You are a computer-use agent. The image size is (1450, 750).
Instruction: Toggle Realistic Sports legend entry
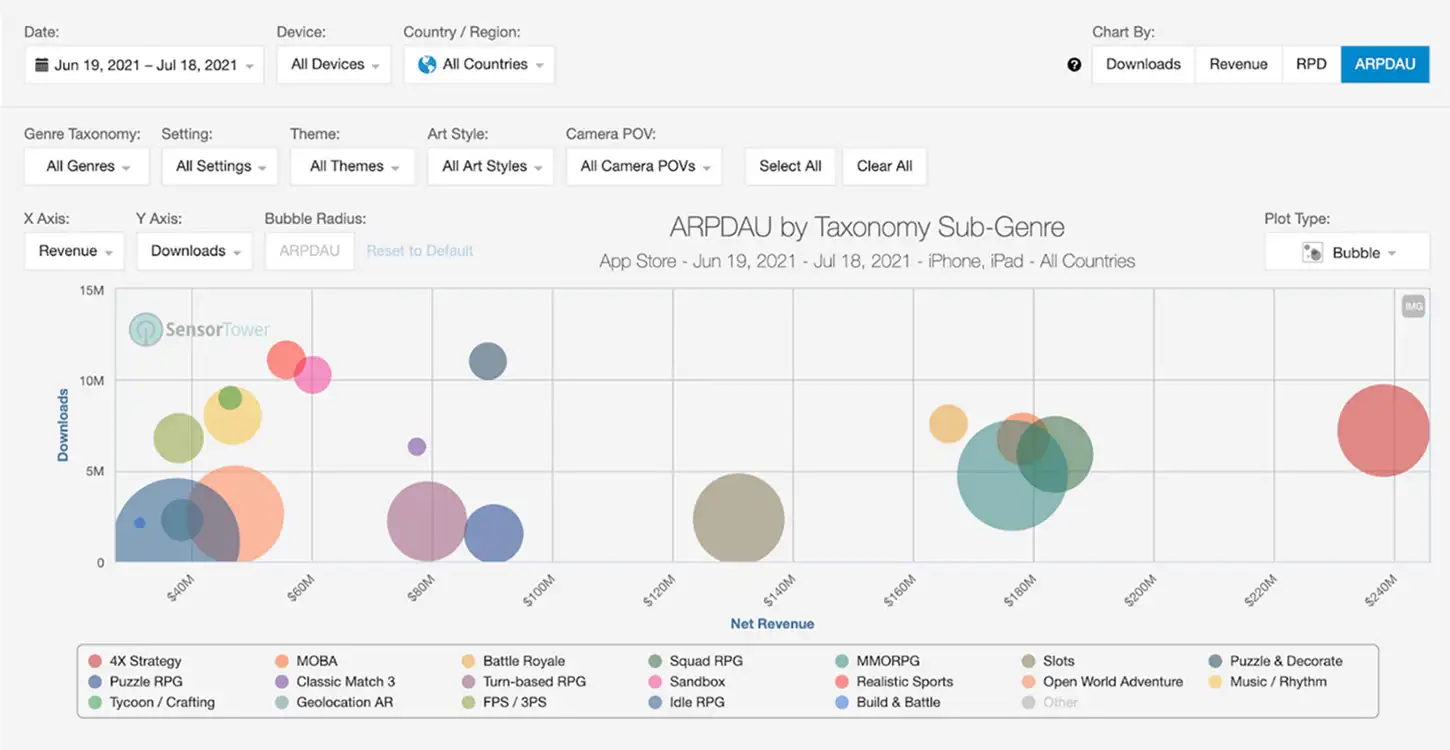[894, 682]
